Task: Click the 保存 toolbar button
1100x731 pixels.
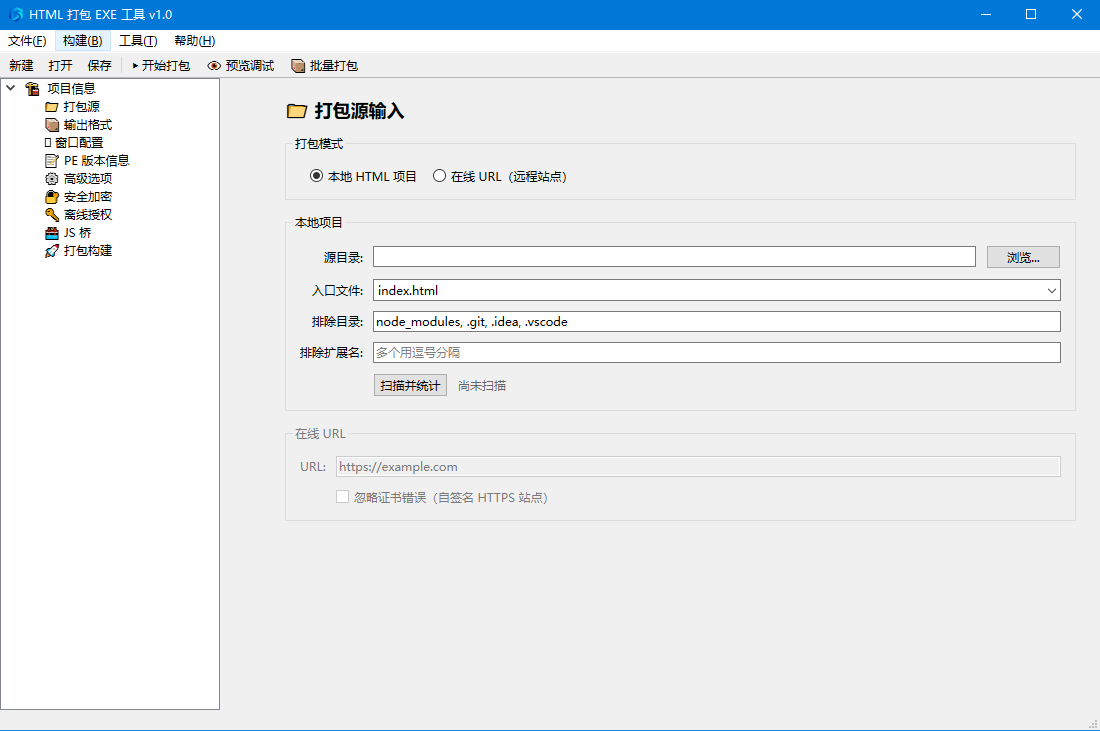Action: point(100,66)
